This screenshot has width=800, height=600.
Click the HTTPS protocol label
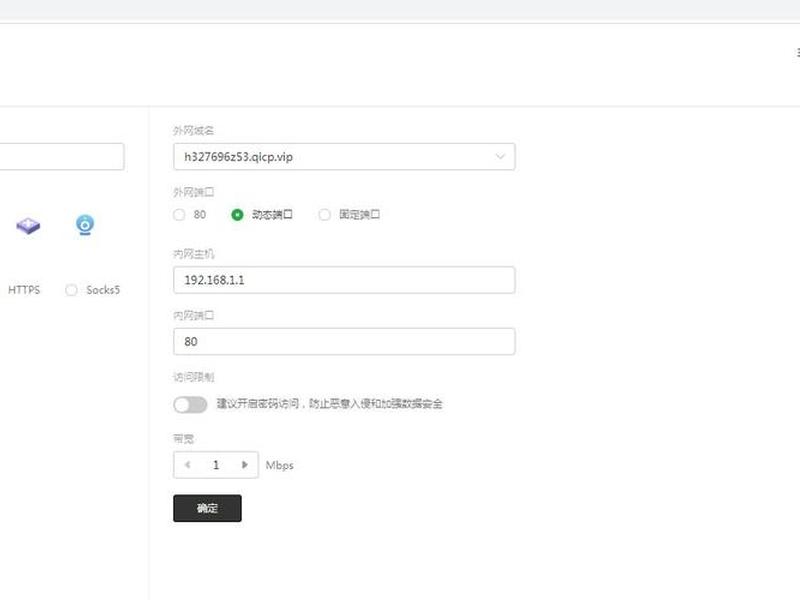pyautogui.click(x=24, y=290)
